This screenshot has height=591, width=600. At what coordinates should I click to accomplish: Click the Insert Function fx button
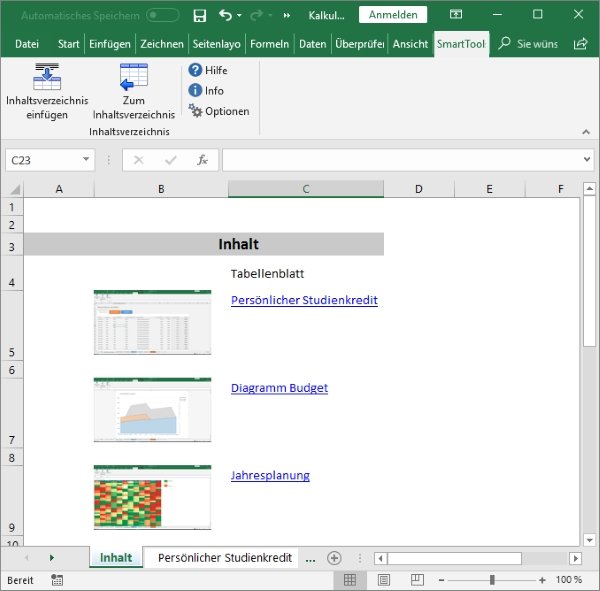(202, 160)
